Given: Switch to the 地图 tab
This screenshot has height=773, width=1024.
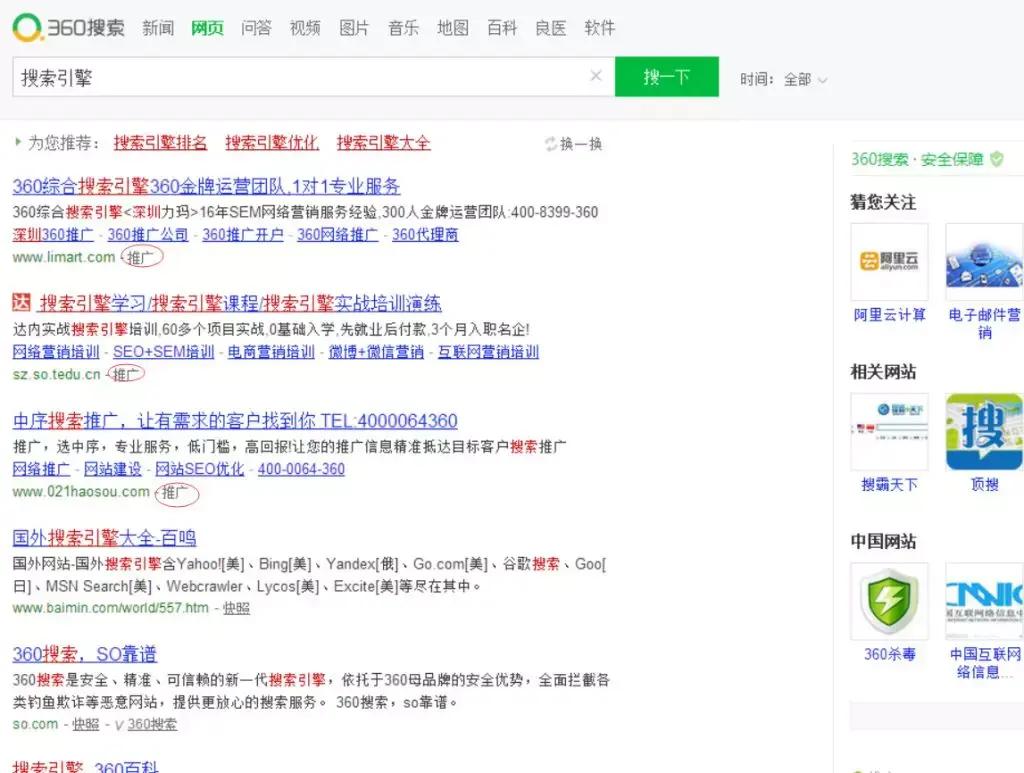Looking at the screenshot, I should tap(453, 28).
